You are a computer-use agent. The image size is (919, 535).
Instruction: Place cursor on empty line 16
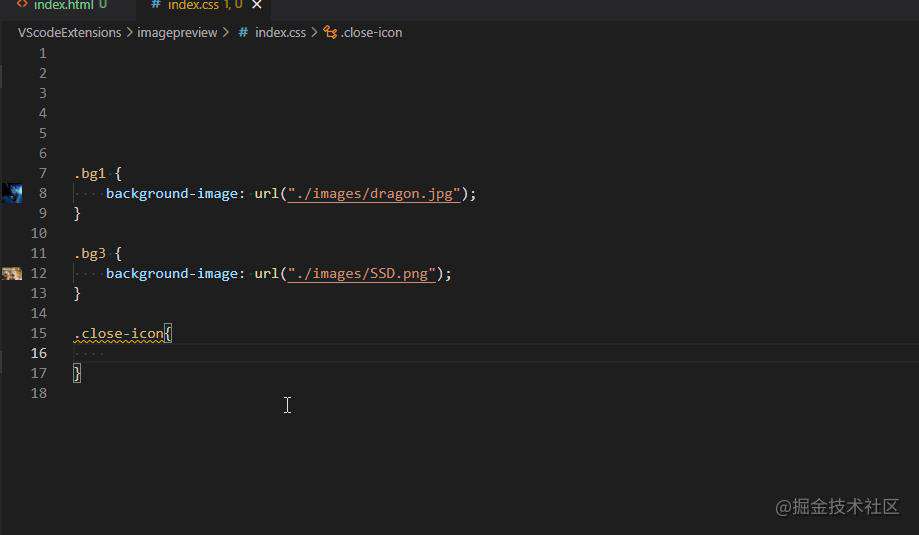tap(496, 353)
